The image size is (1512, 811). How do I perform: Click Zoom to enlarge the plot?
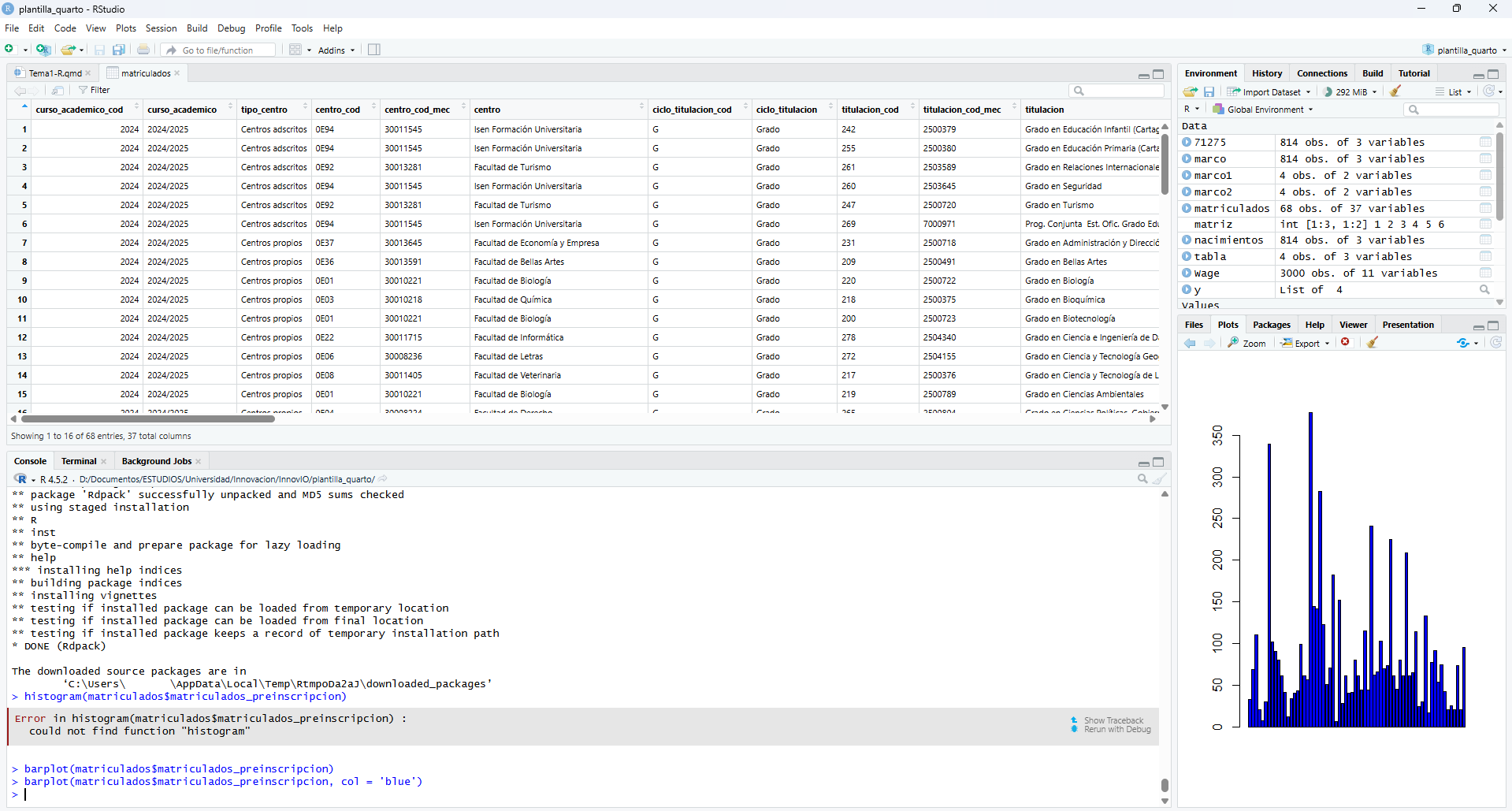click(x=1246, y=343)
